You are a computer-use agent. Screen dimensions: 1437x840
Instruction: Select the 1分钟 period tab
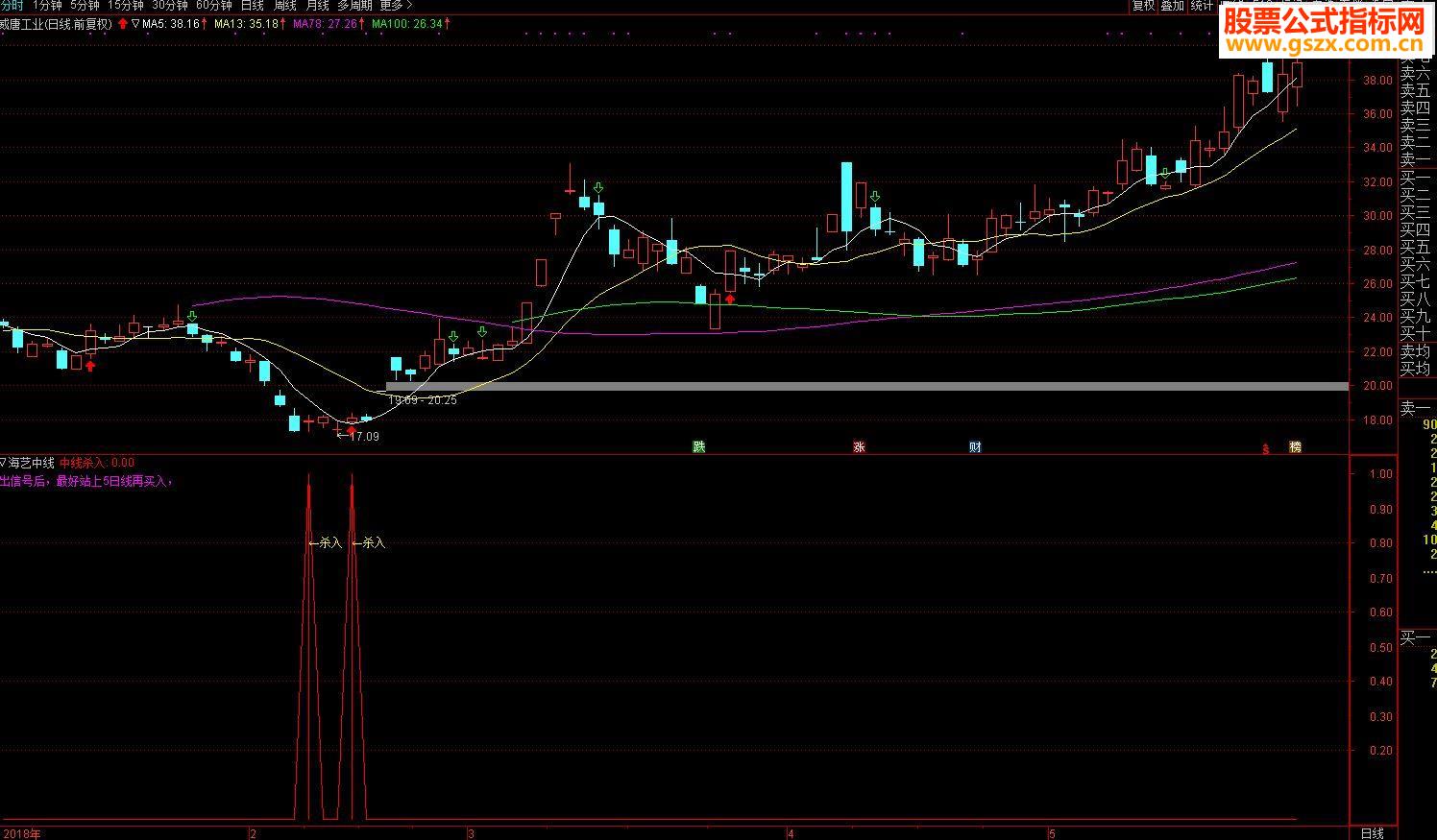(47, 6)
